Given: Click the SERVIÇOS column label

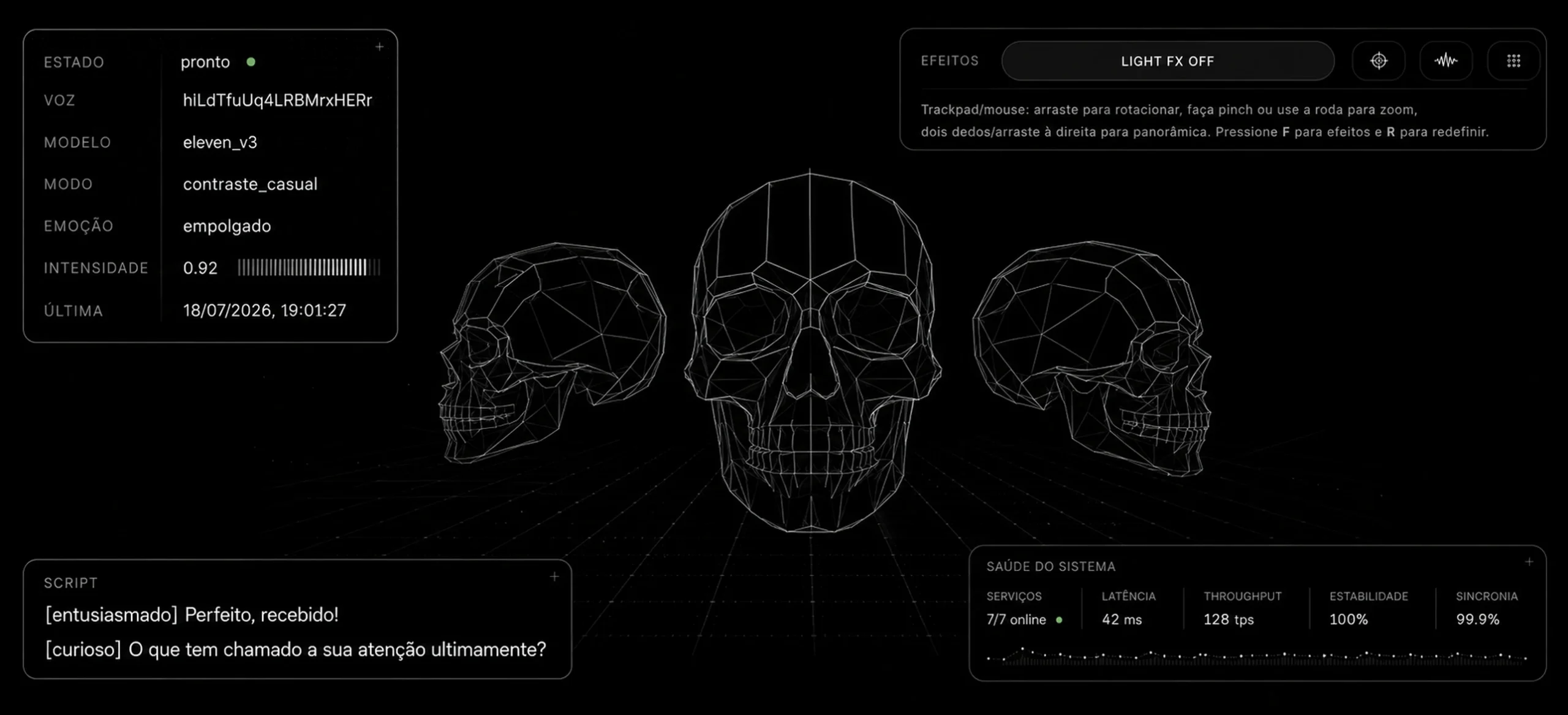Looking at the screenshot, I should click(1014, 596).
